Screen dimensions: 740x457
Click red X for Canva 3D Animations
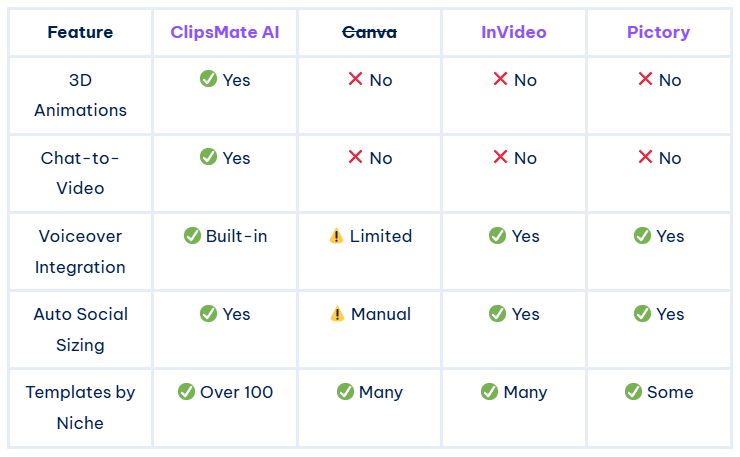(355, 79)
